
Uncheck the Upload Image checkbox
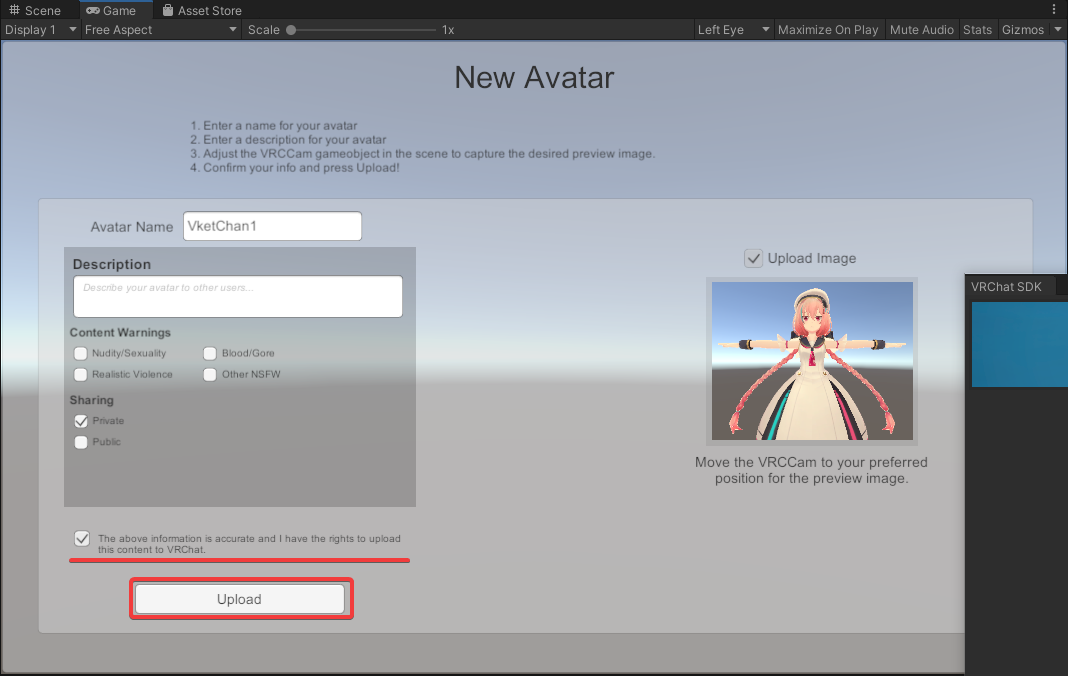pos(754,258)
